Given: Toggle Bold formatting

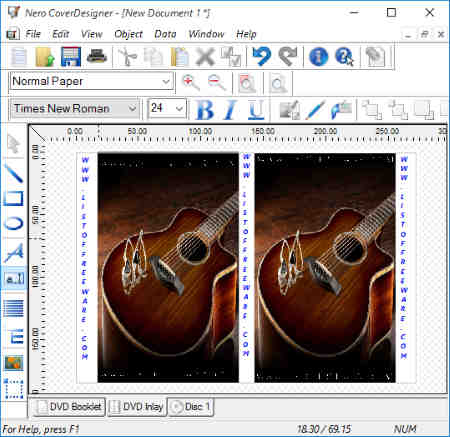Looking at the screenshot, I should click(x=204, y=109).
